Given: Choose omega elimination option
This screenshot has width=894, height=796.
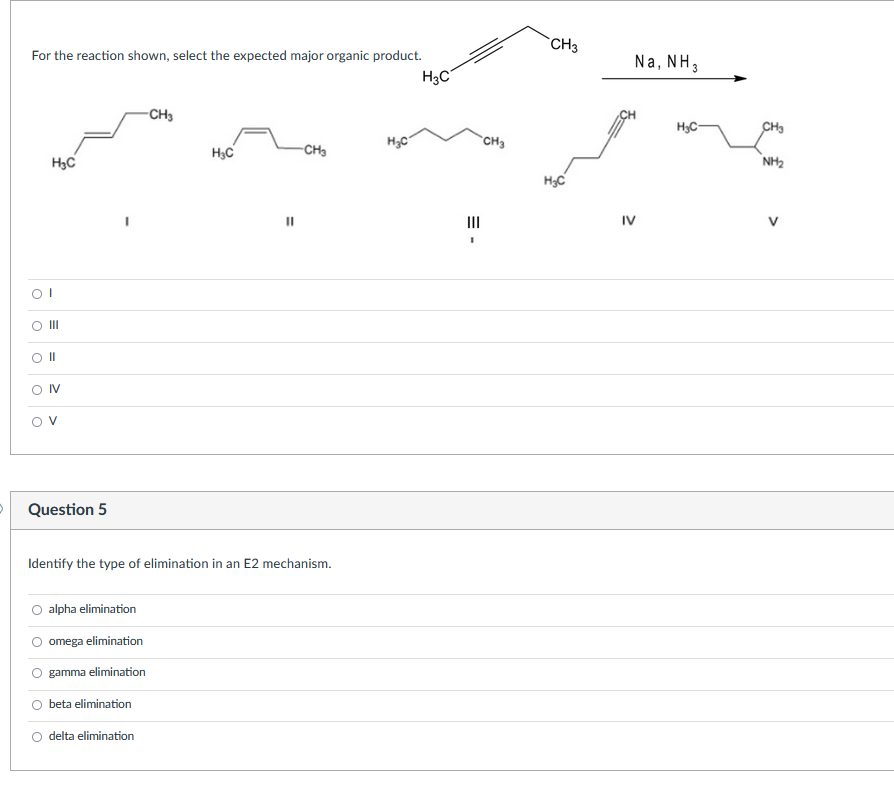Looking at the screenshot, I should tap(36, 640).
